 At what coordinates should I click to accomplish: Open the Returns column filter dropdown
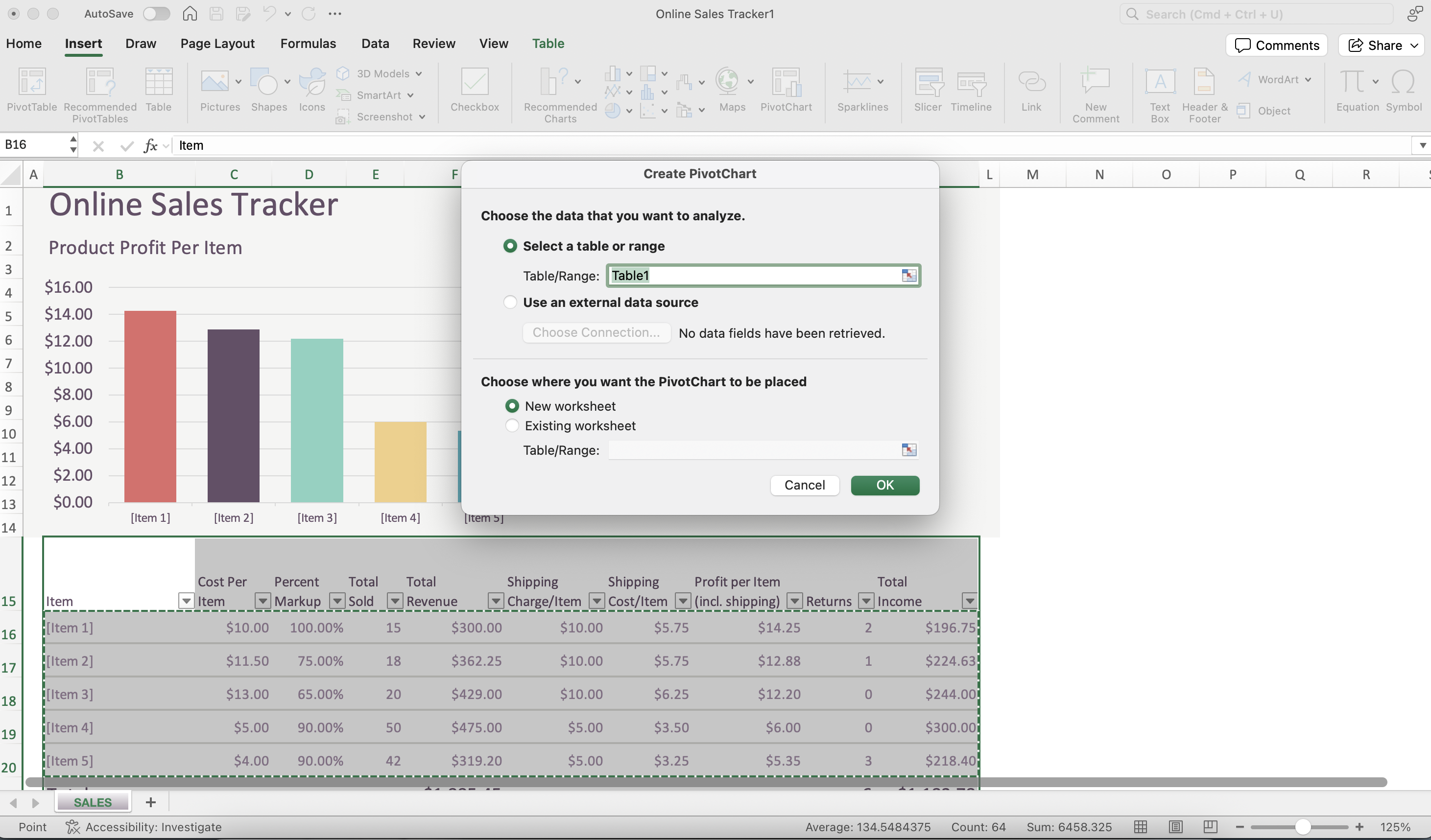866,601
